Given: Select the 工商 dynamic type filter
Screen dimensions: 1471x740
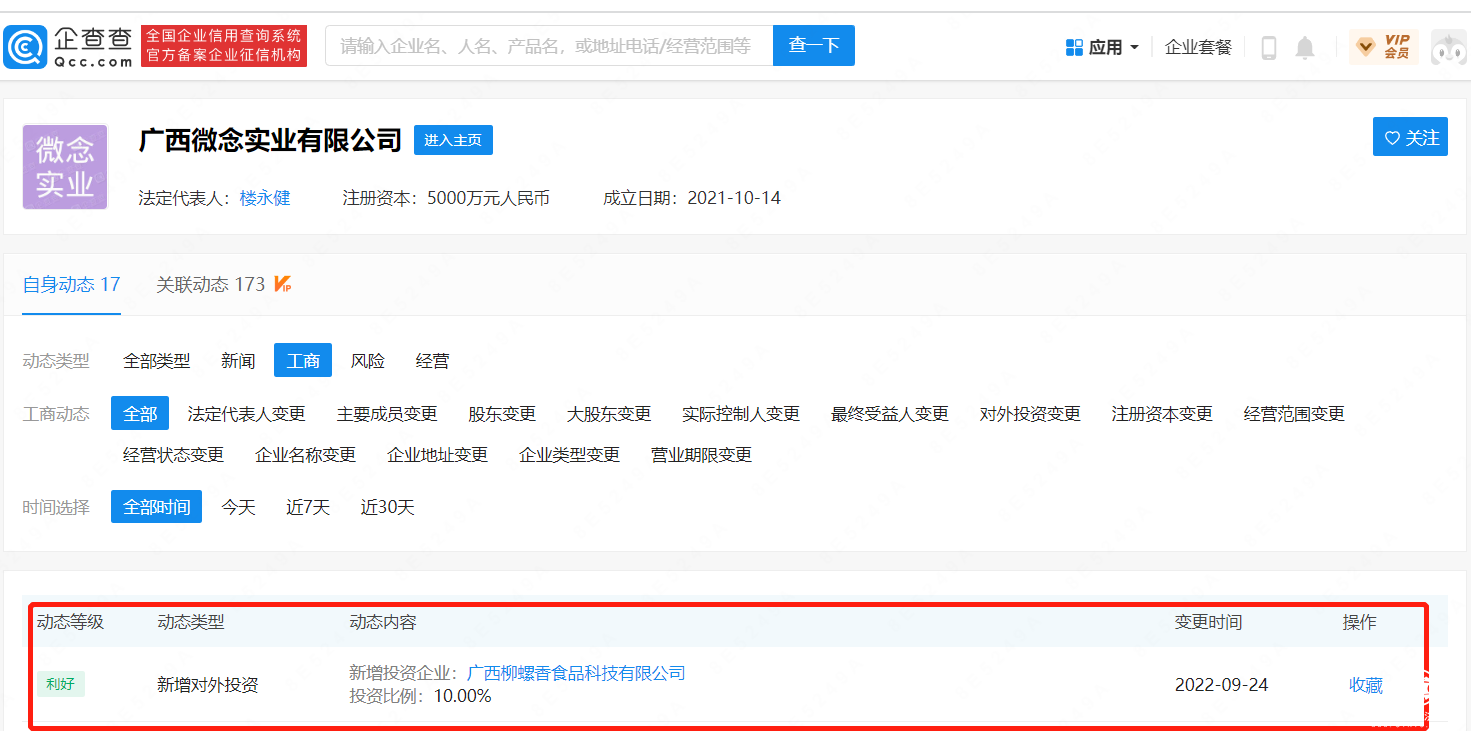Looking at the screenshot, I should [302, 361].
